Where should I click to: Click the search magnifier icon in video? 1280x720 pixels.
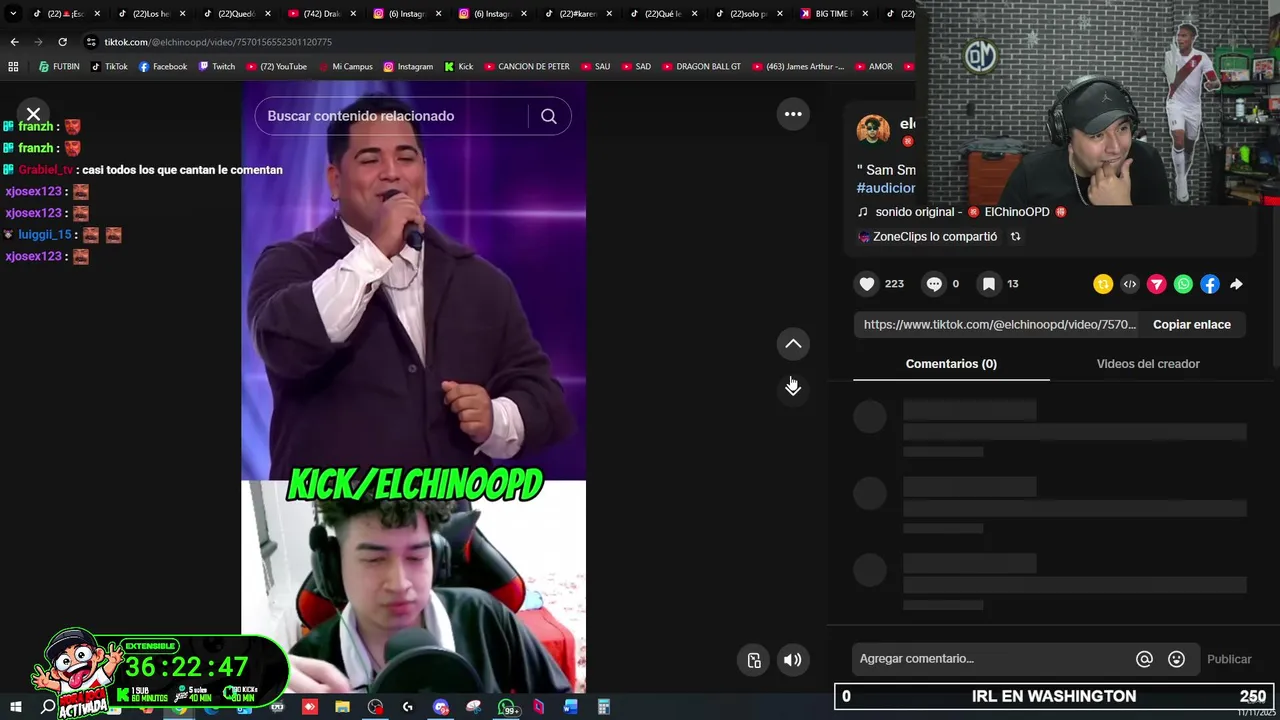[x=549, y=116]
